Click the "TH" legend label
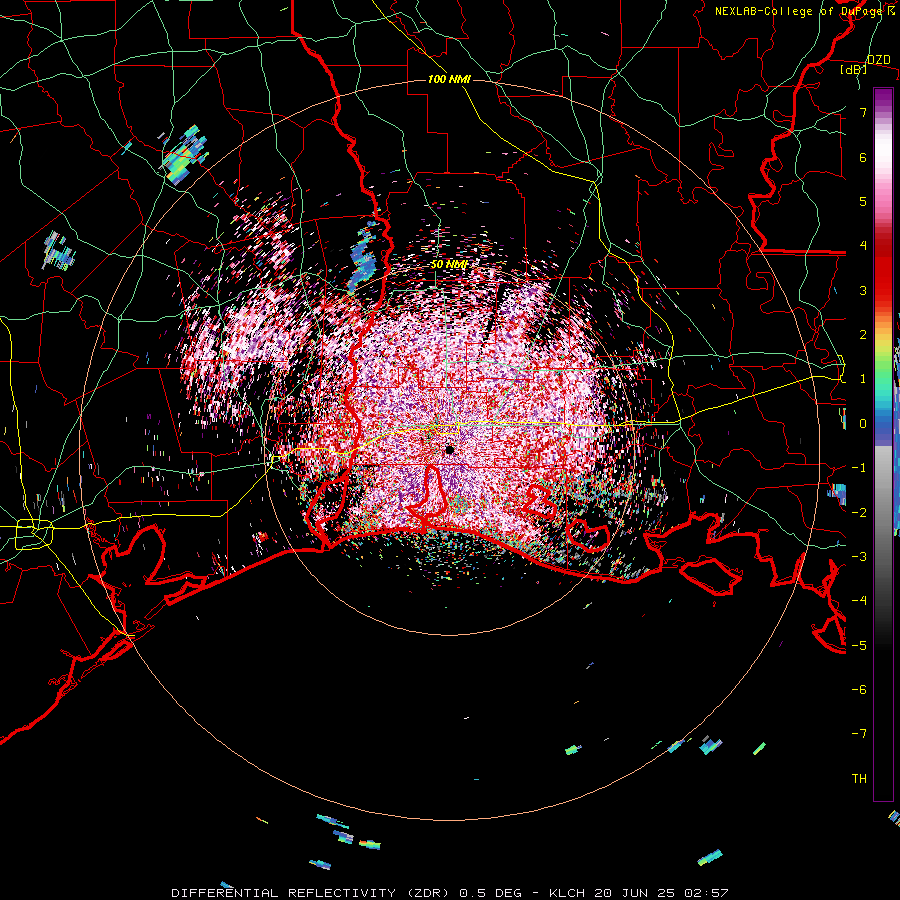The image size is (900, 900). click(859, 778)
